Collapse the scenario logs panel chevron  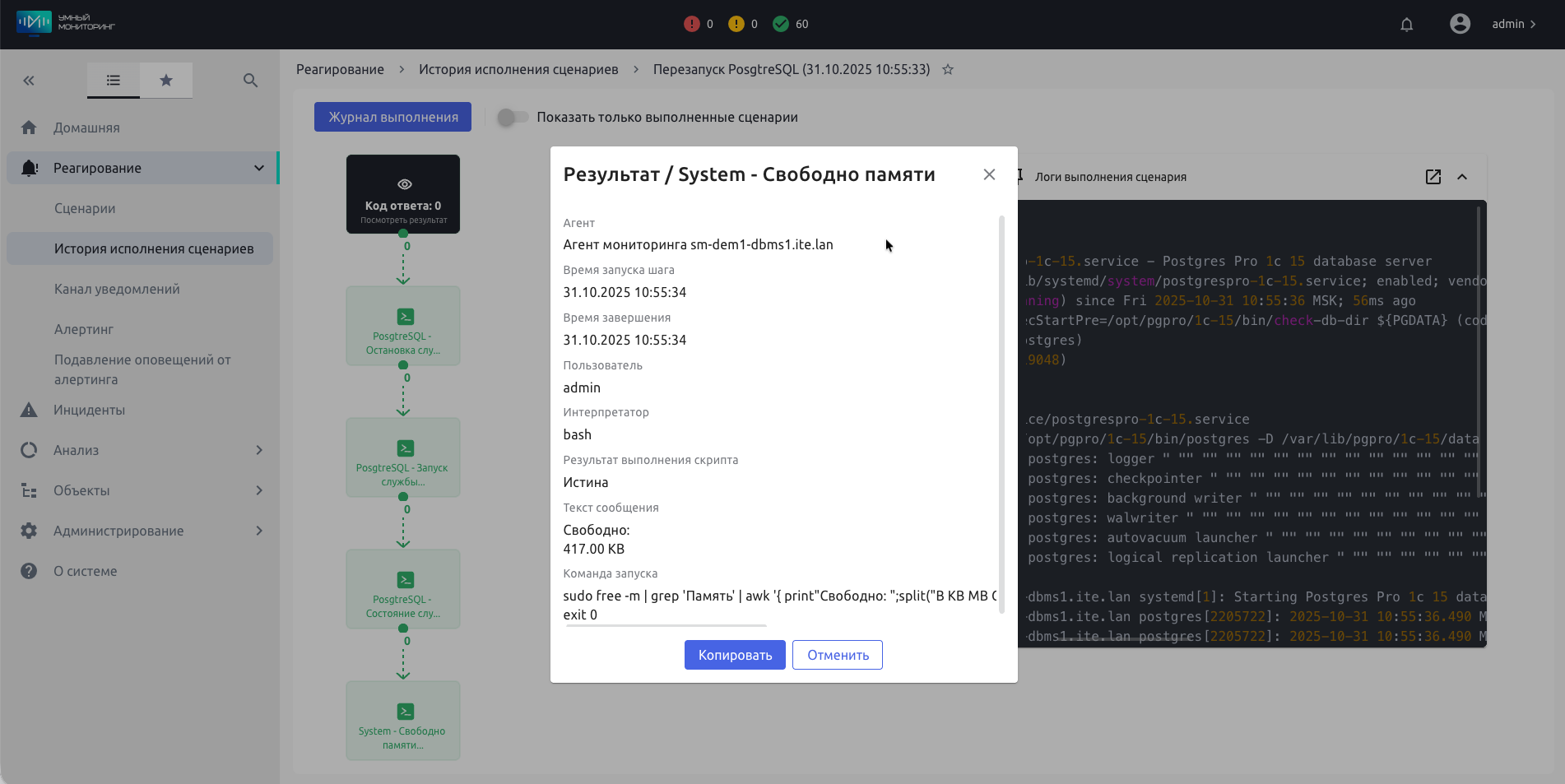[x=1462, y=177]
